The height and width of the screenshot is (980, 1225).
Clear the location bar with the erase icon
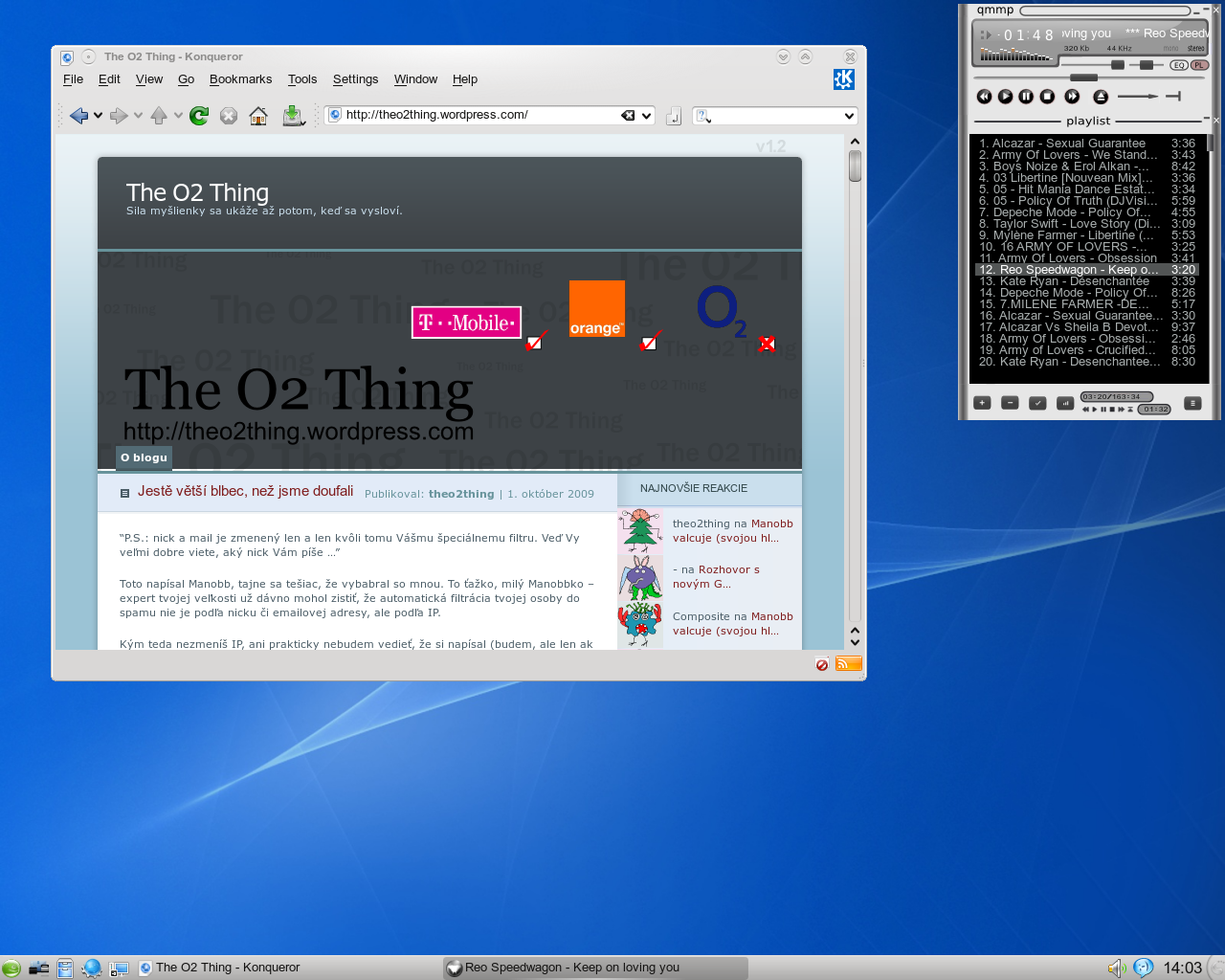(628, 115)
